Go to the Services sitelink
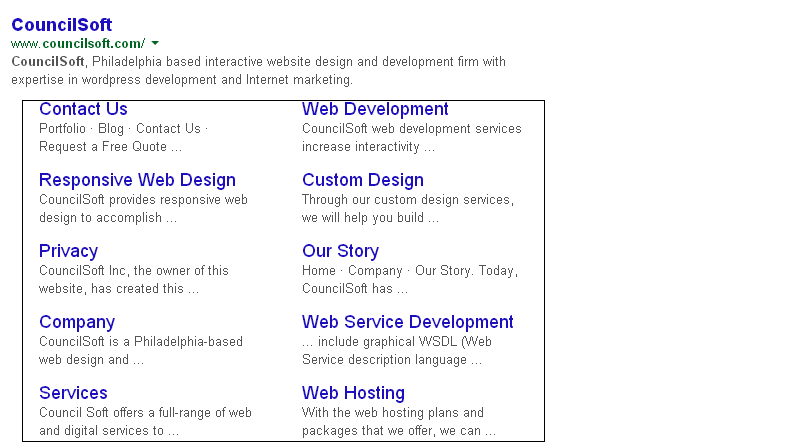791x448 pixels. pyautogui.click(x=73, y=393)
